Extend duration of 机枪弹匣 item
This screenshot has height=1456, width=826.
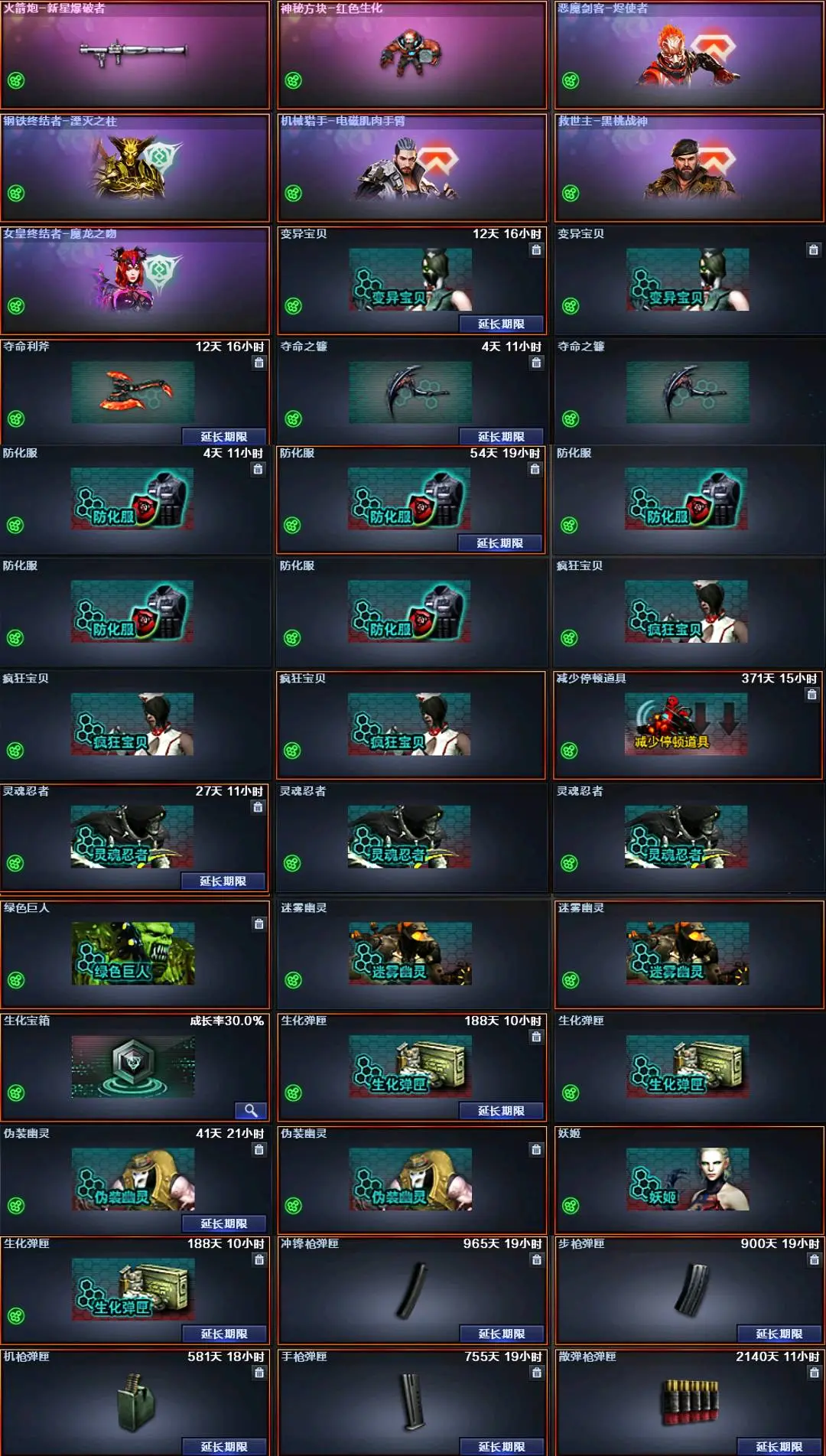(224, 1446)
